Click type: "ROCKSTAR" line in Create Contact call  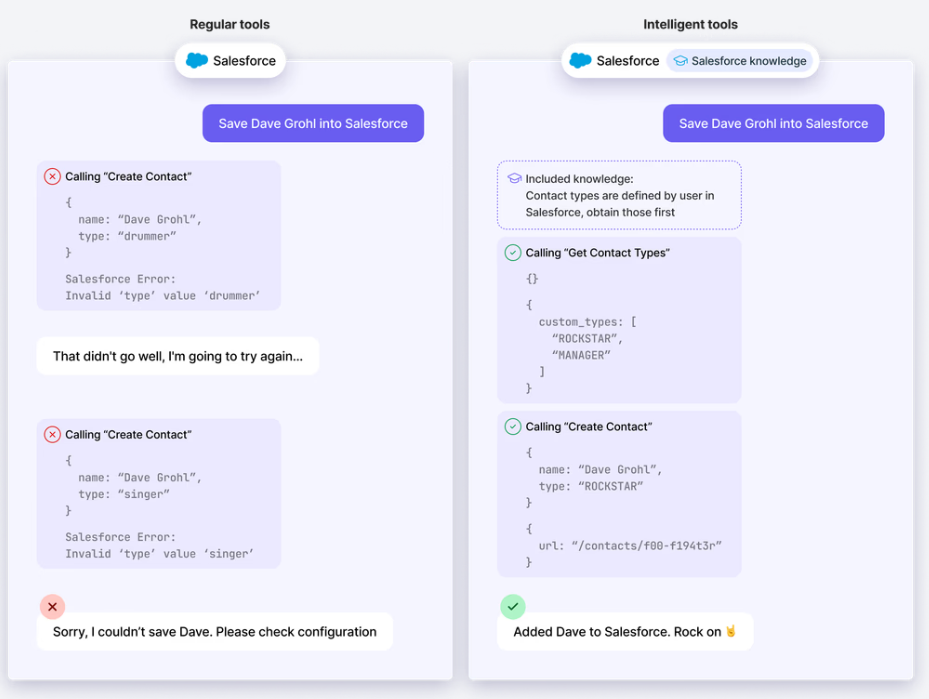591,486
